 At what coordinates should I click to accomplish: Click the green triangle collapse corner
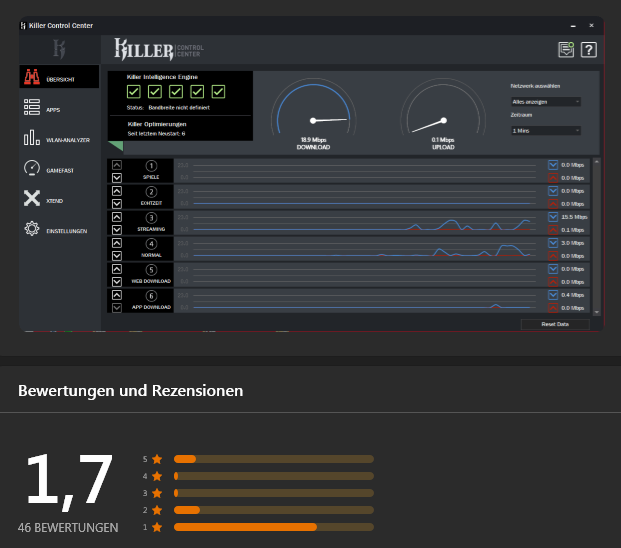click(x=115, y=146)
